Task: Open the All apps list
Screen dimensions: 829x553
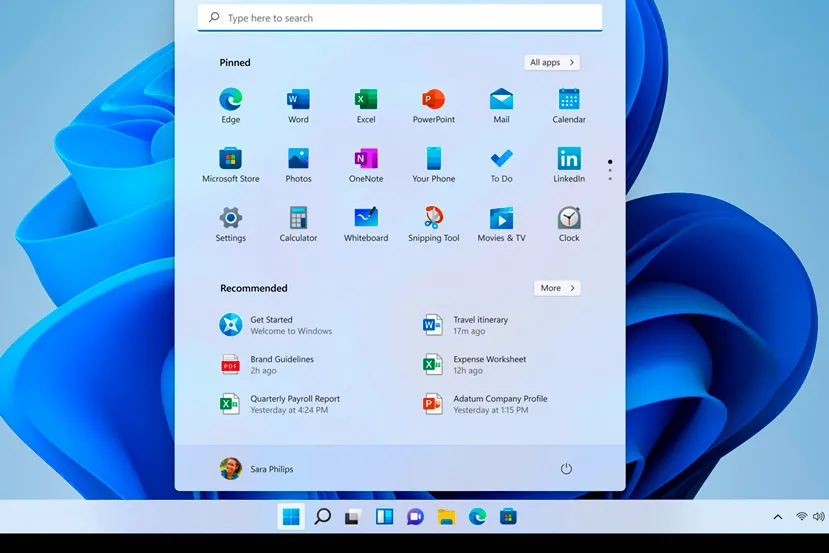Action: (x=552, y=62)
